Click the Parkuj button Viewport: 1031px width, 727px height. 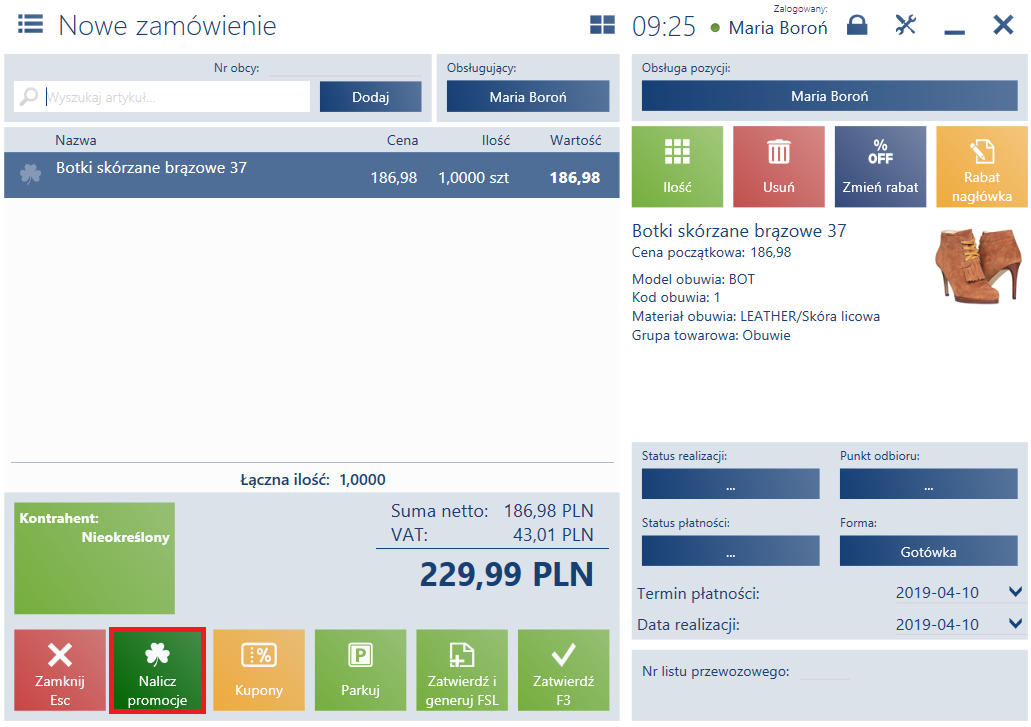(360, 670)
